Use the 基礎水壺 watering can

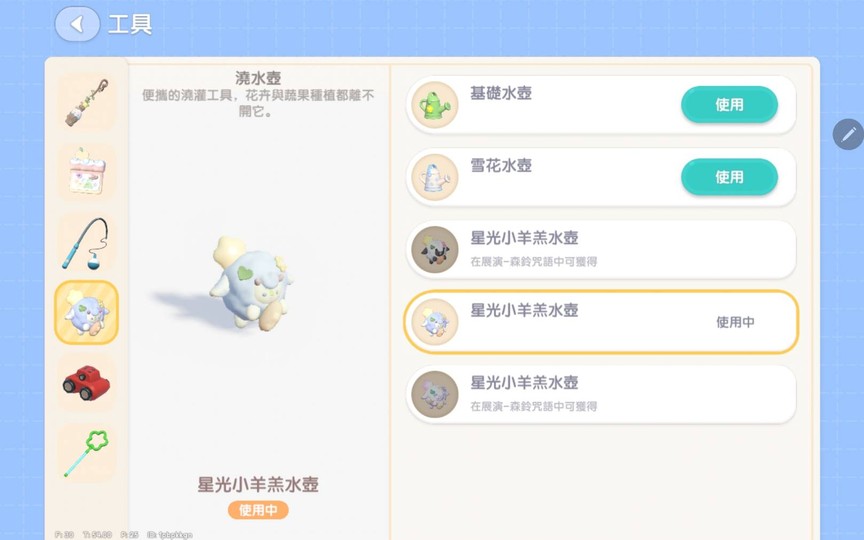click(x=729, y=104)
